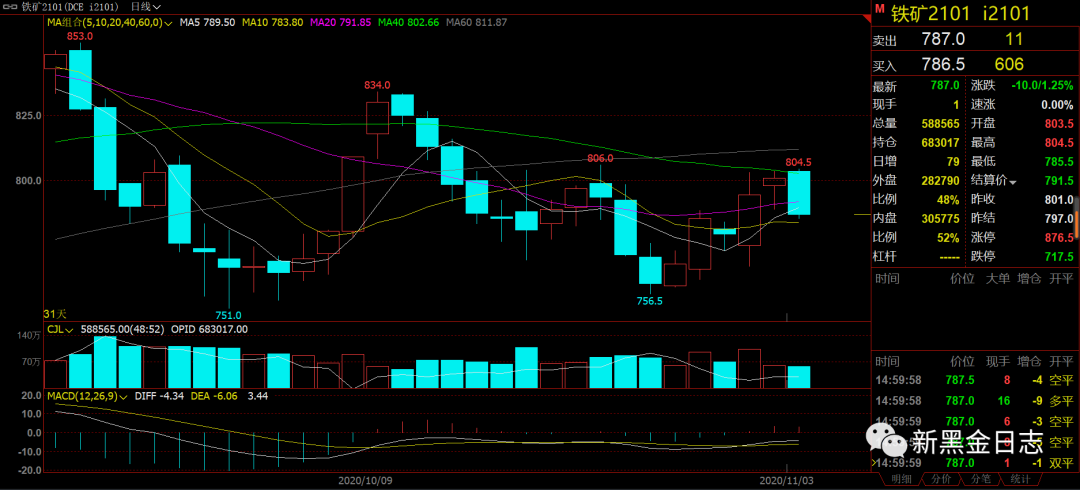Click the 834.0 peak price label

coord(377,85)
